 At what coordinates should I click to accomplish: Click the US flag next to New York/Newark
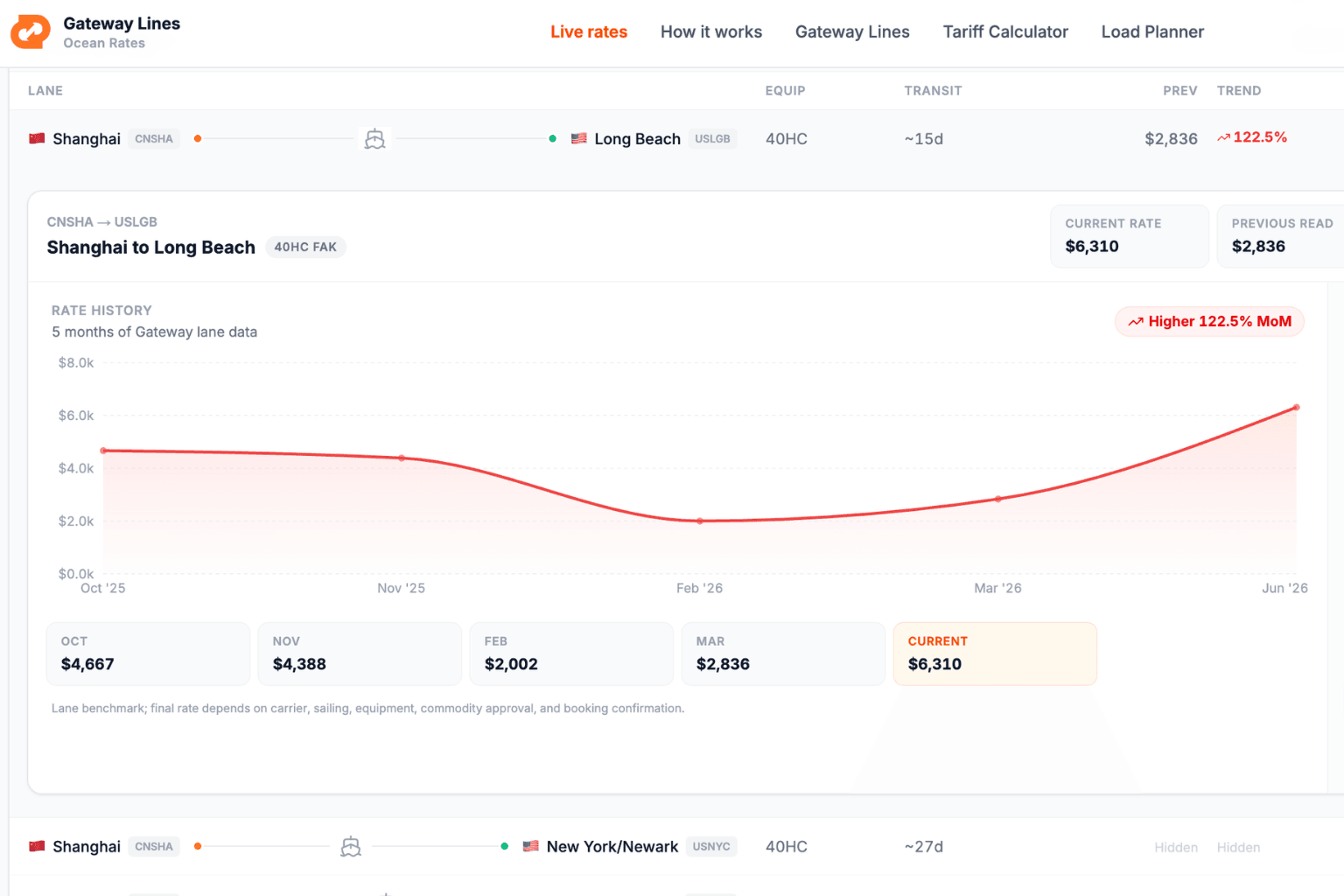click(x=531, y=846)
